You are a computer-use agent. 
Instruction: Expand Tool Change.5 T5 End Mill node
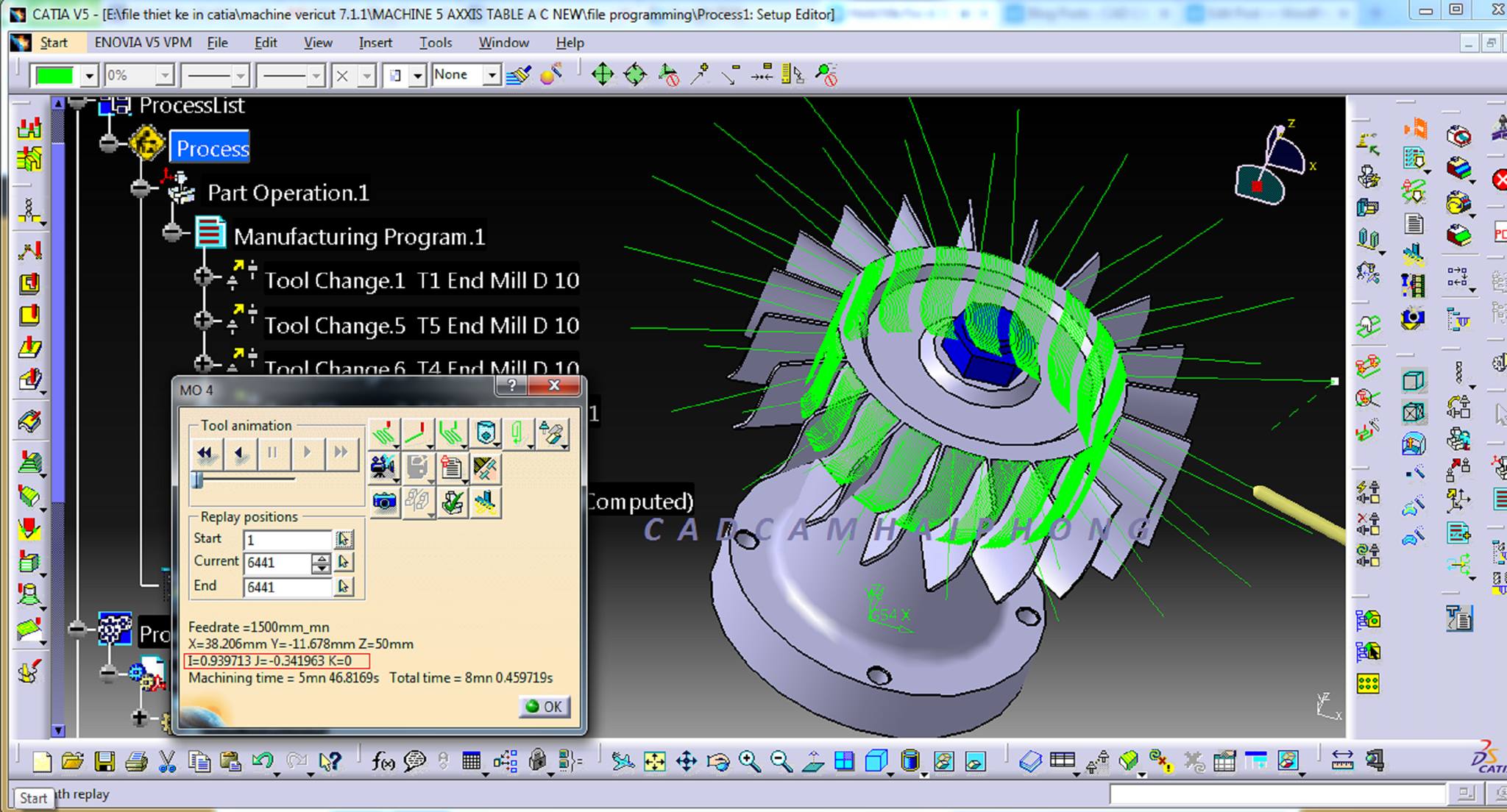(x=203, y=321)
